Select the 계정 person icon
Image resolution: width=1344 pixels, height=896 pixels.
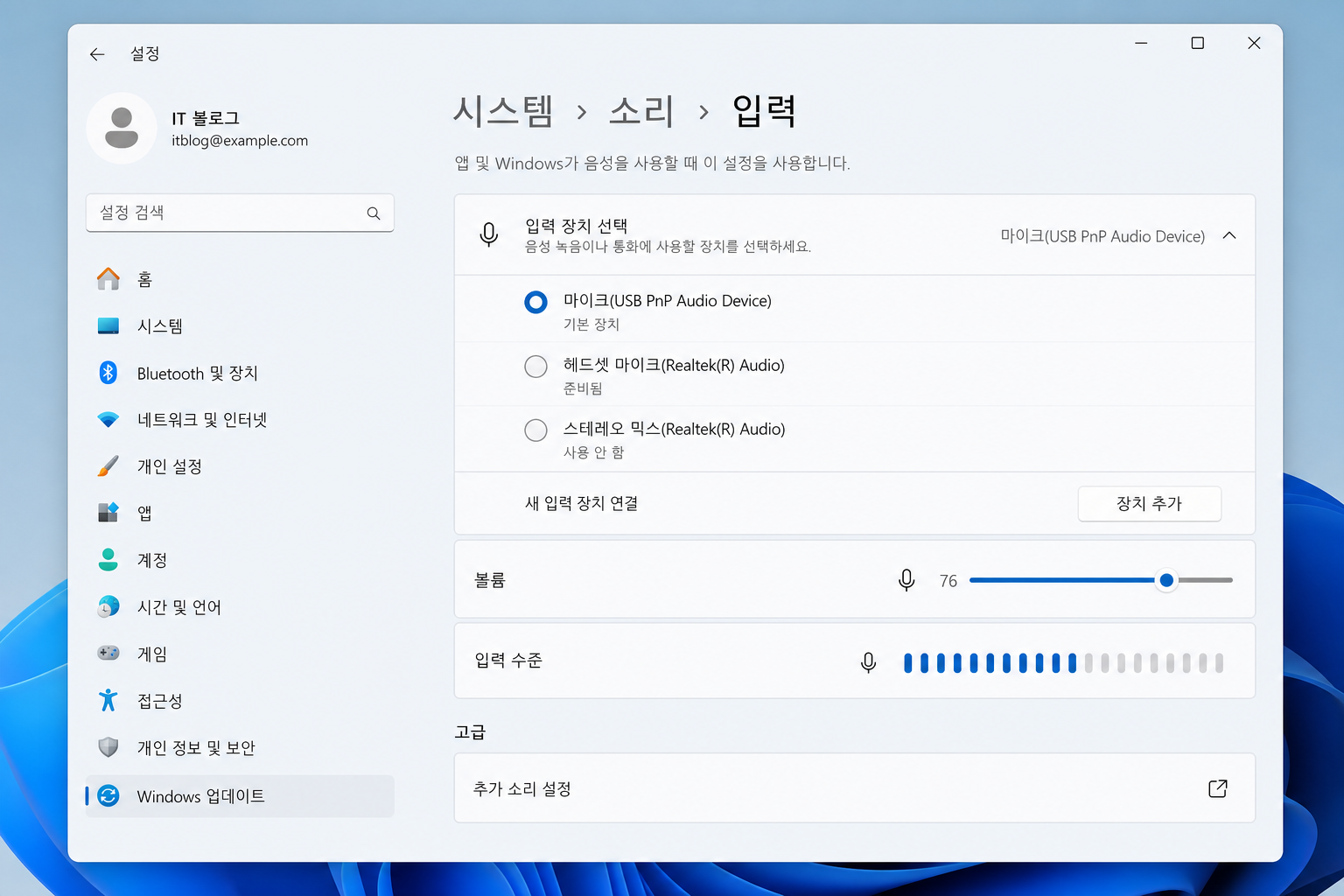coord(108,560)
